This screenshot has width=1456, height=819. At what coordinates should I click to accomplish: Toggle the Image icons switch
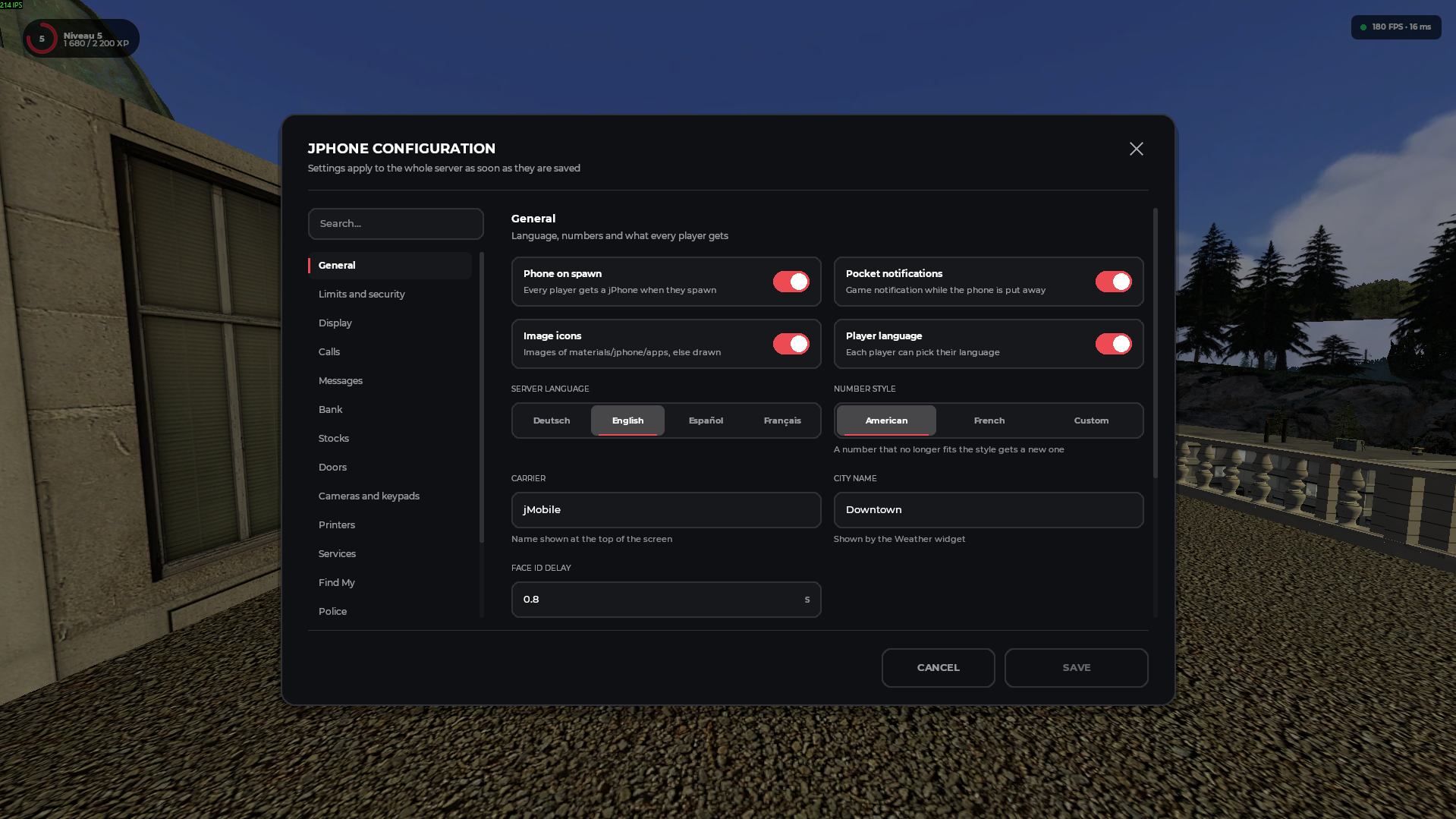click(791, 344)
